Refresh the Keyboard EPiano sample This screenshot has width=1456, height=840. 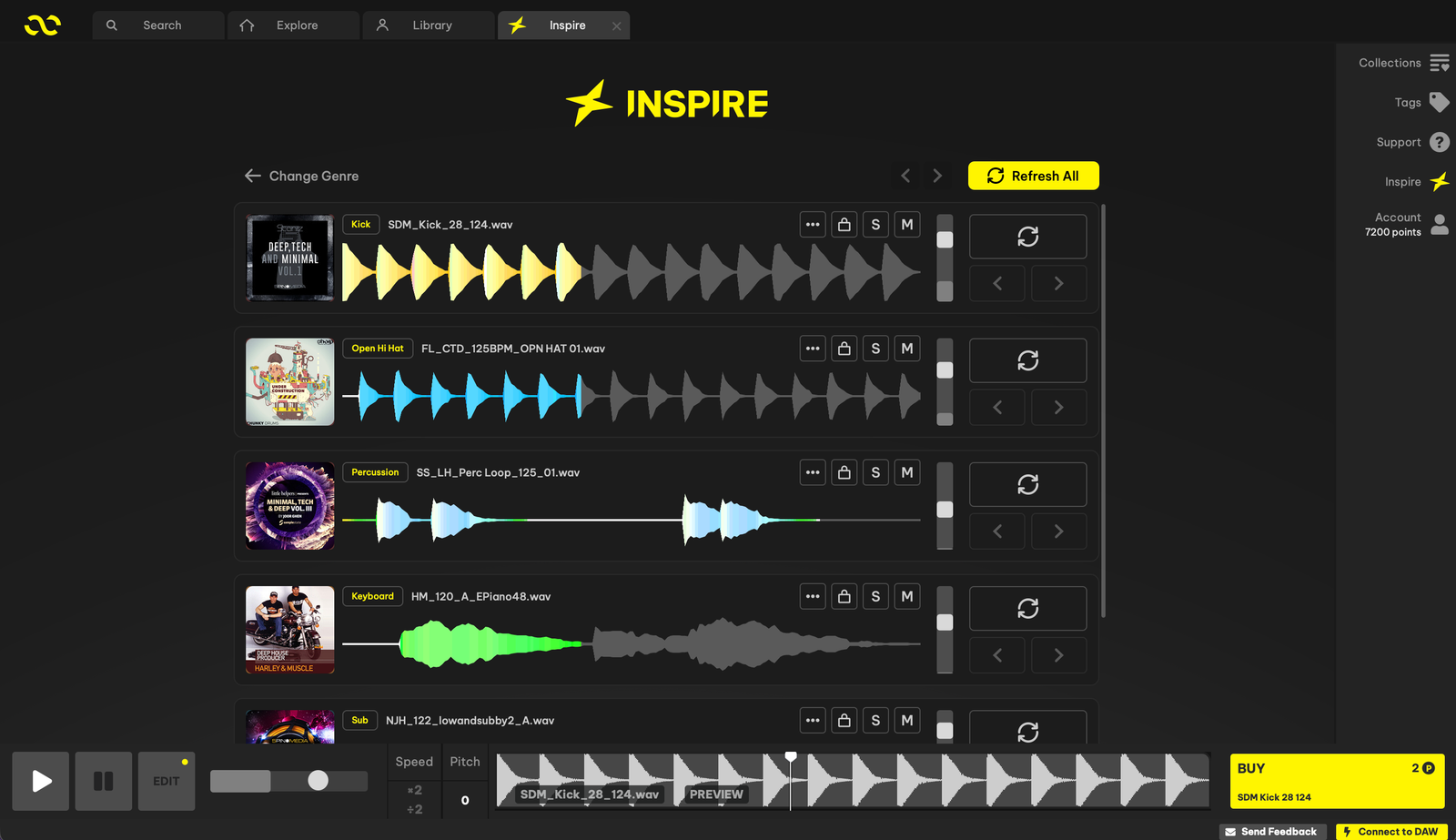point(1027,608)
